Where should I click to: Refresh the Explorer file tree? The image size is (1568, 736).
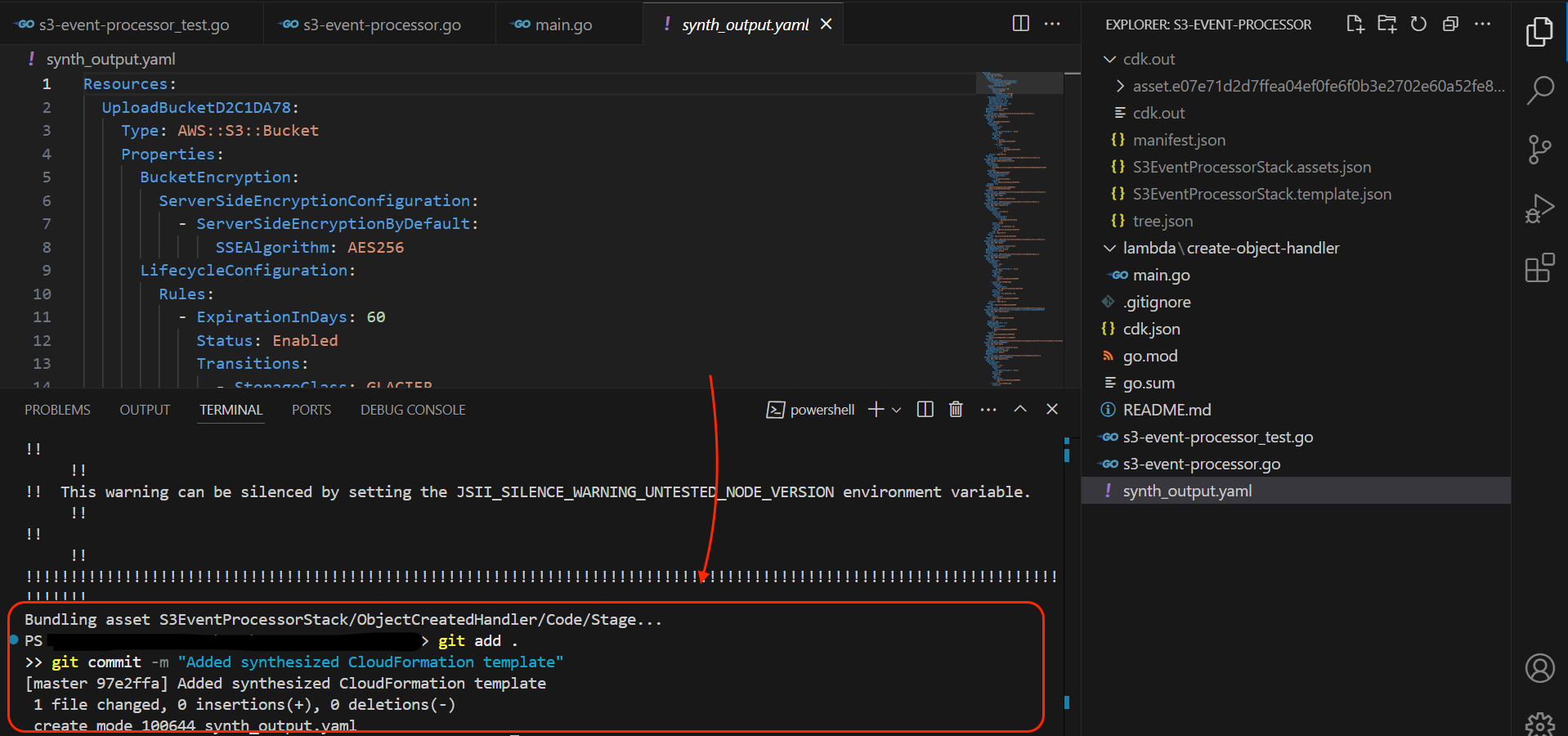(1418, 24)
